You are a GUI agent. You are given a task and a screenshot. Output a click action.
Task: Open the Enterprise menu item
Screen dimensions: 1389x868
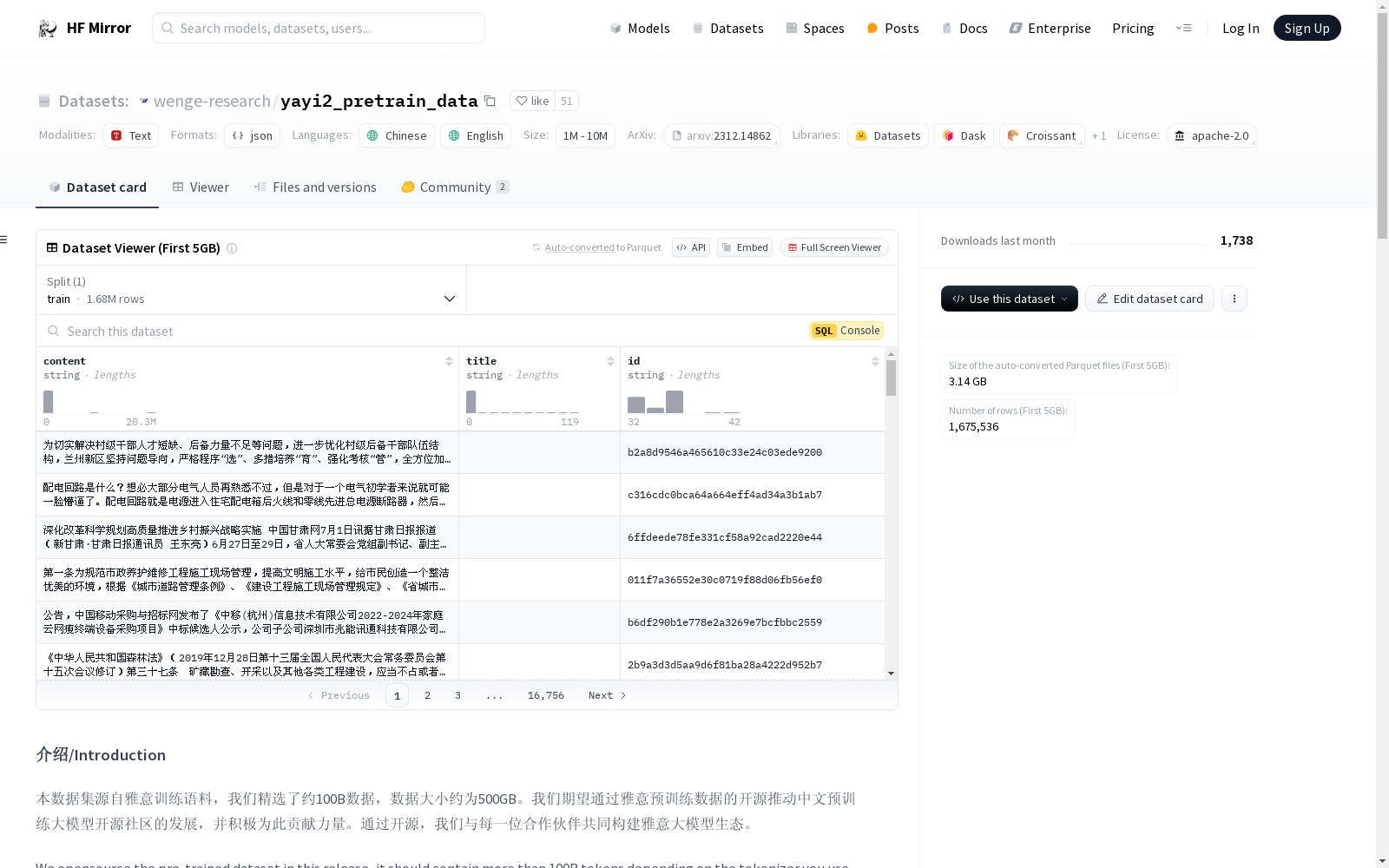(1050, 28)
